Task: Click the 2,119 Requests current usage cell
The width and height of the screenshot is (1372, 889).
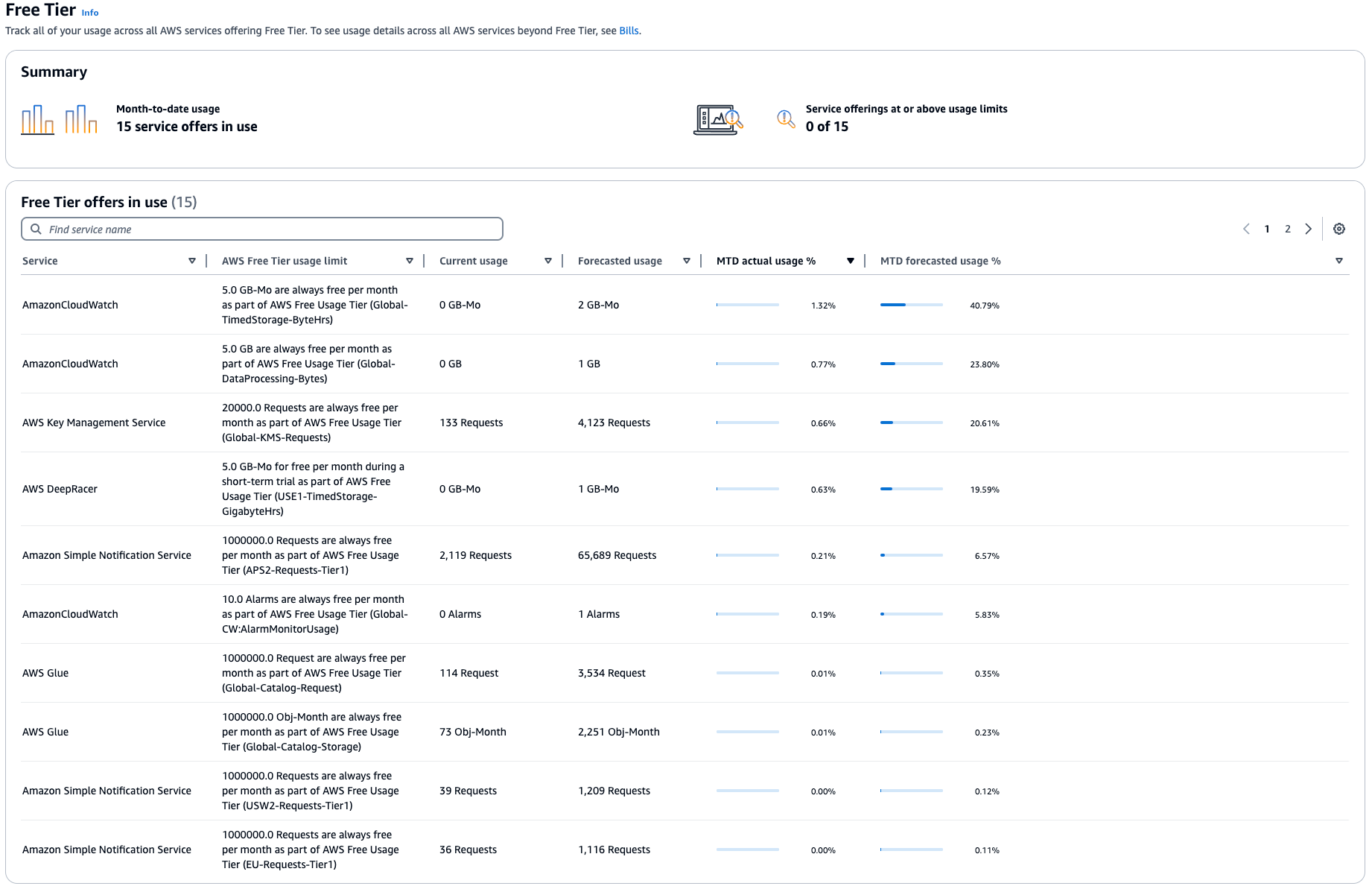Action: click(475, 555)
